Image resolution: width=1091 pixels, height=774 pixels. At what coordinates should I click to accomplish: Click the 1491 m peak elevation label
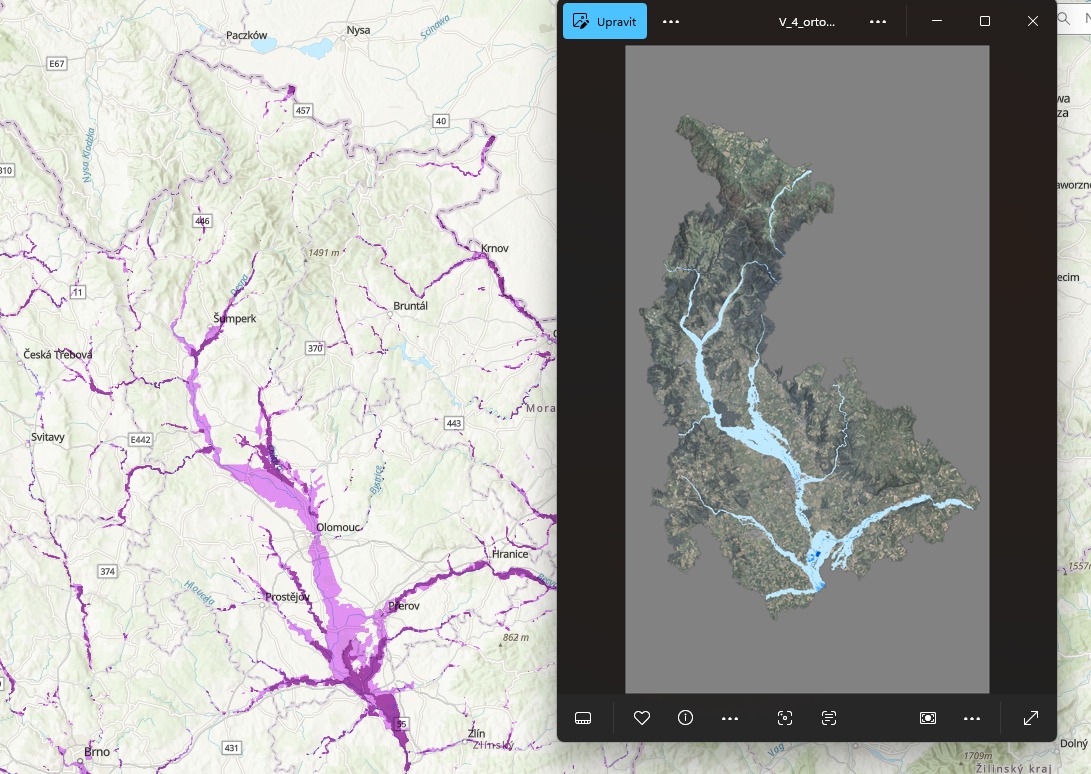(x=324, y=253)
